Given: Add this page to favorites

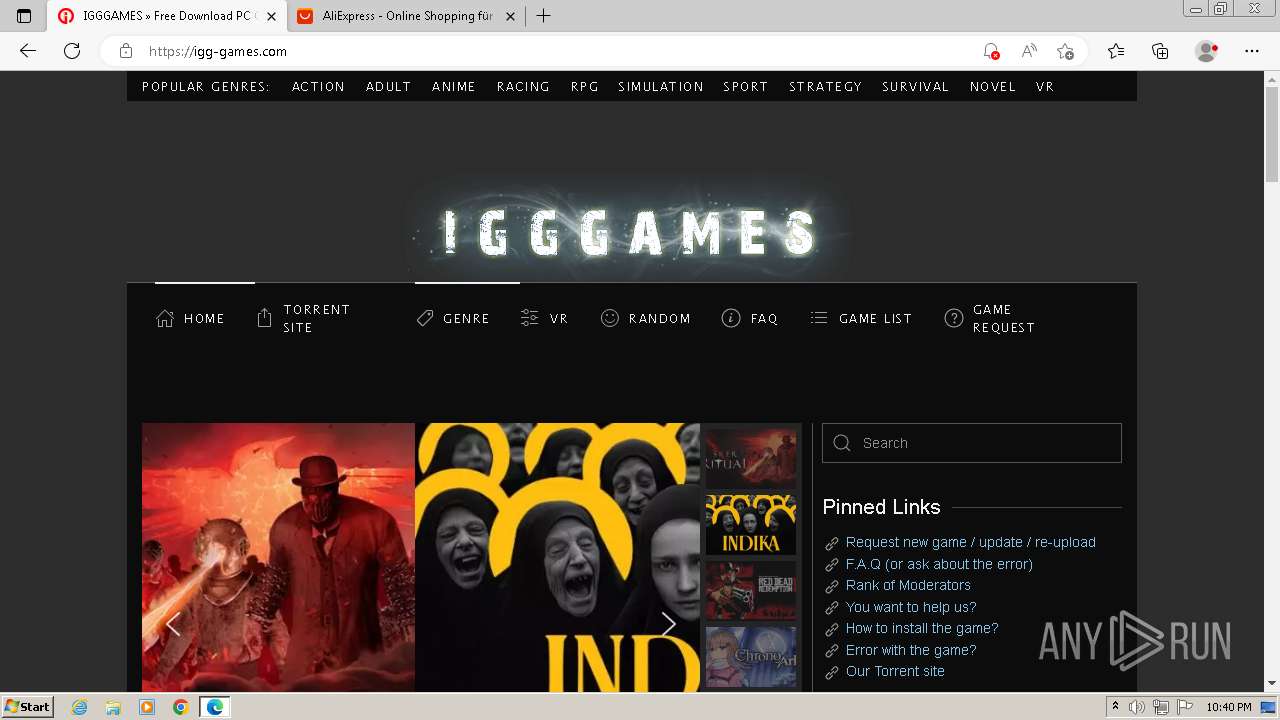Looking at the screenshot, I should pos(1066,51).
